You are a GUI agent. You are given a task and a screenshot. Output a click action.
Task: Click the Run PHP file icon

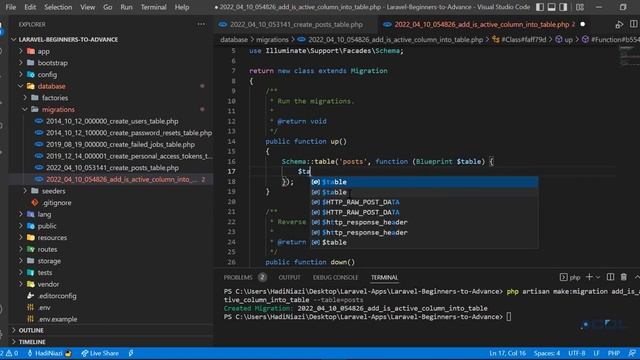(x=619, y=24)
